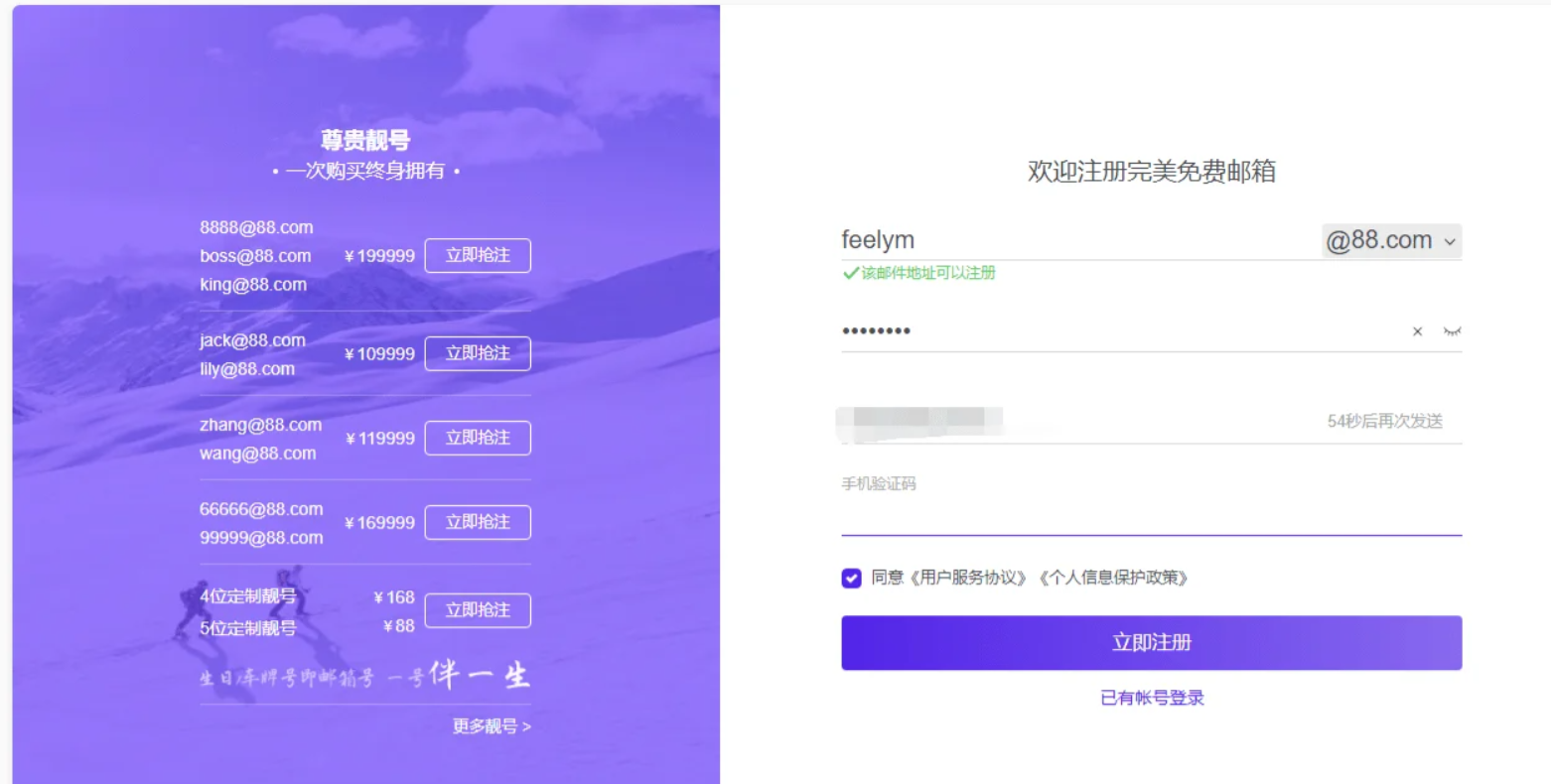This screenshot has height=784, width=1551.
Task: Open the @88.com domain dropdown
Action: [x=1391, y=241]
